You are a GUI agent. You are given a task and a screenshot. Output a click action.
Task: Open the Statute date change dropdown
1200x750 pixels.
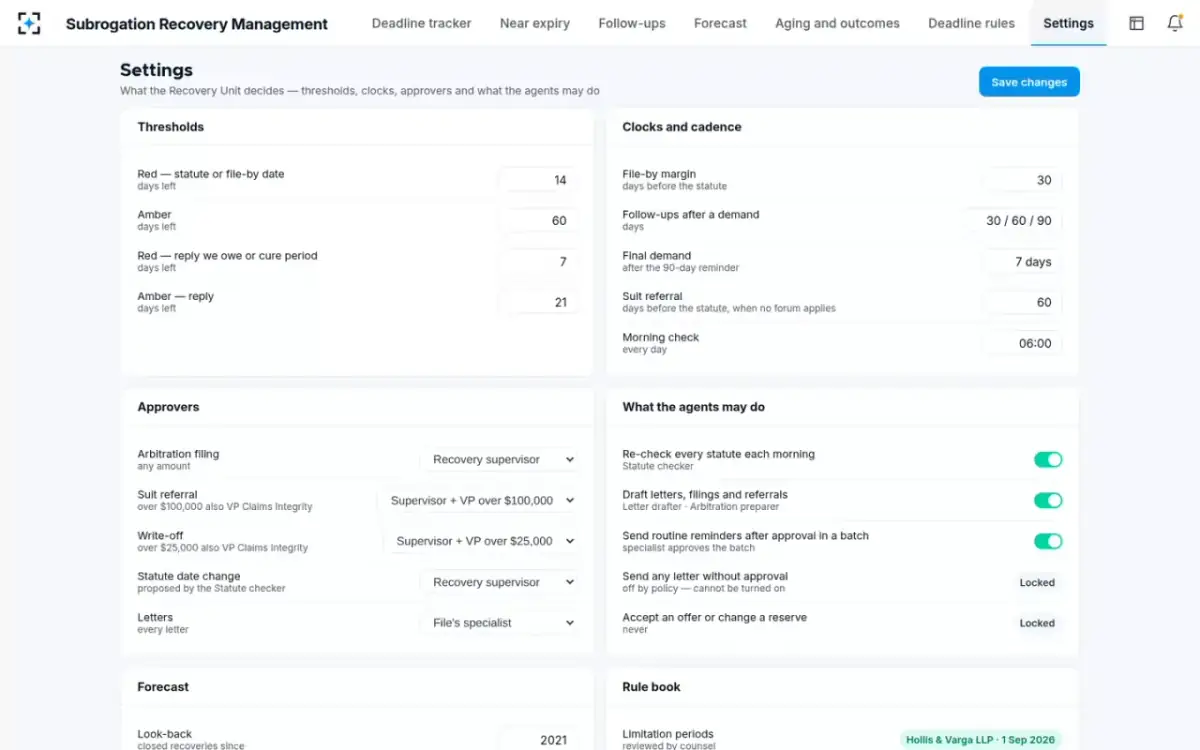[499, 582]
